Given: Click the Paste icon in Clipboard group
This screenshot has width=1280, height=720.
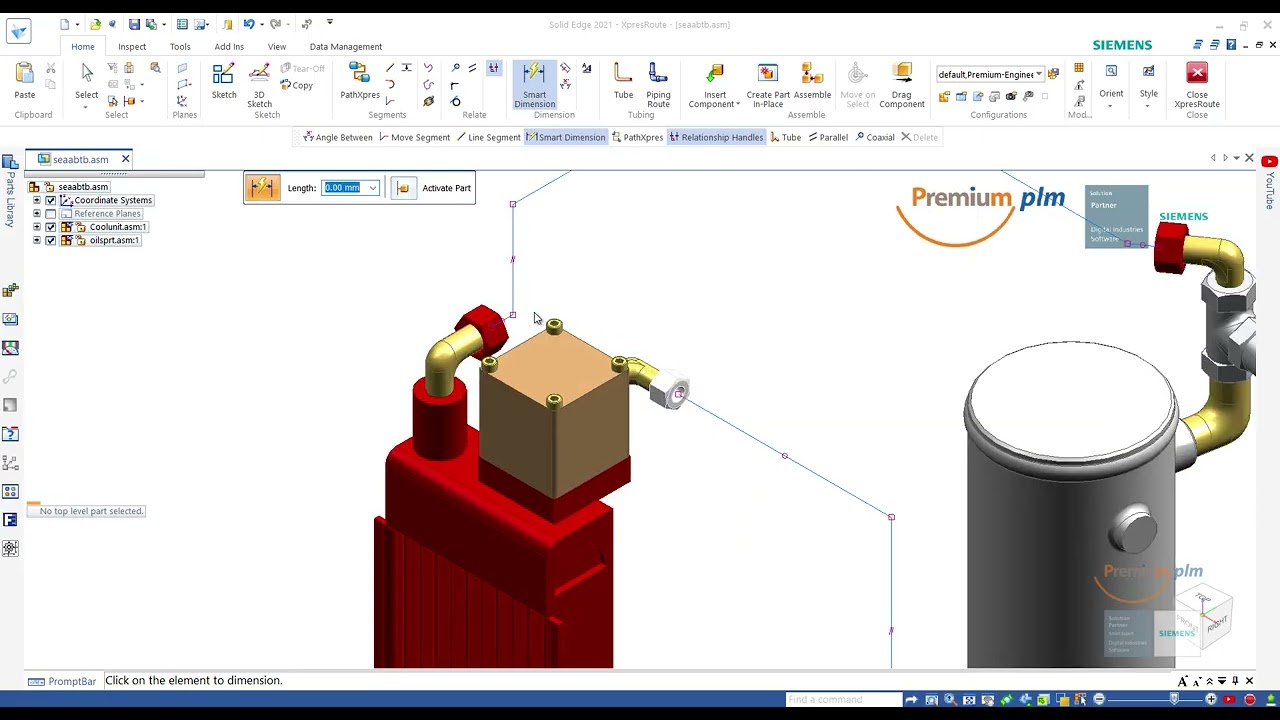Looking at the screenshot, I should coord(24,81).
